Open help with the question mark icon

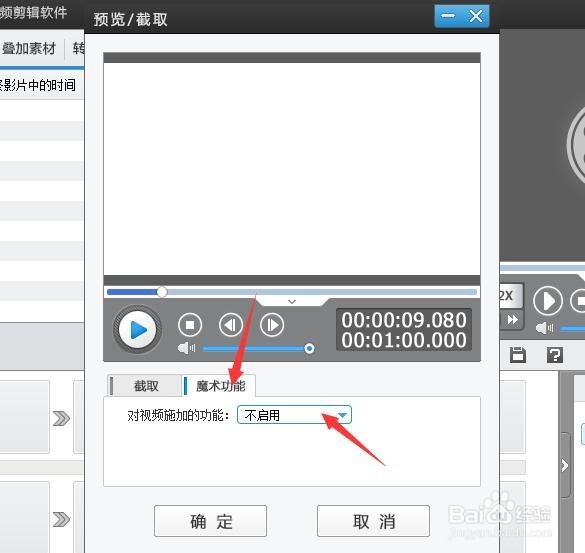pyautogui.click(x=555, y=355)
